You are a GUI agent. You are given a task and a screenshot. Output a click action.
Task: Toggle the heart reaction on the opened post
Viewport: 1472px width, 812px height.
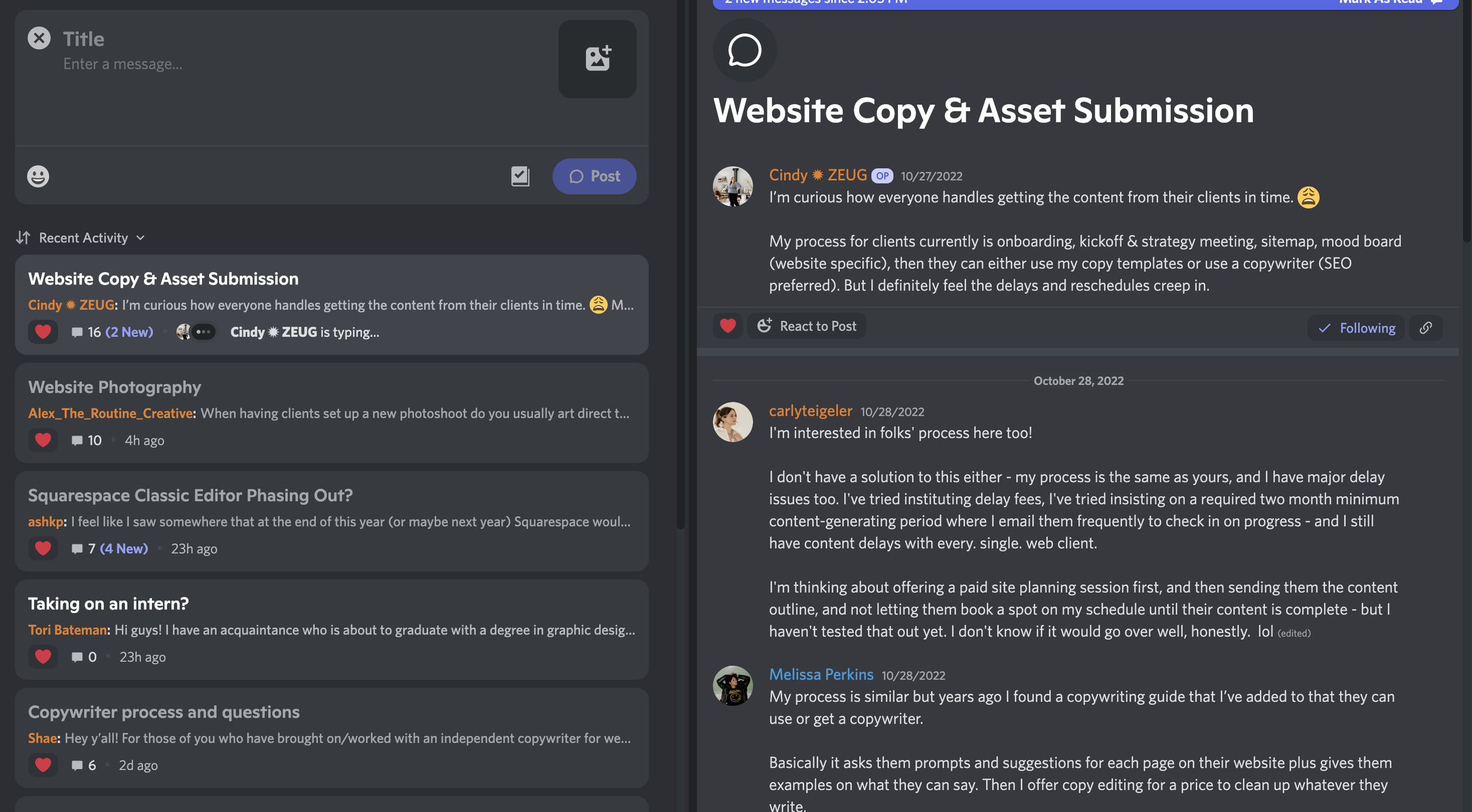[728, 326]
